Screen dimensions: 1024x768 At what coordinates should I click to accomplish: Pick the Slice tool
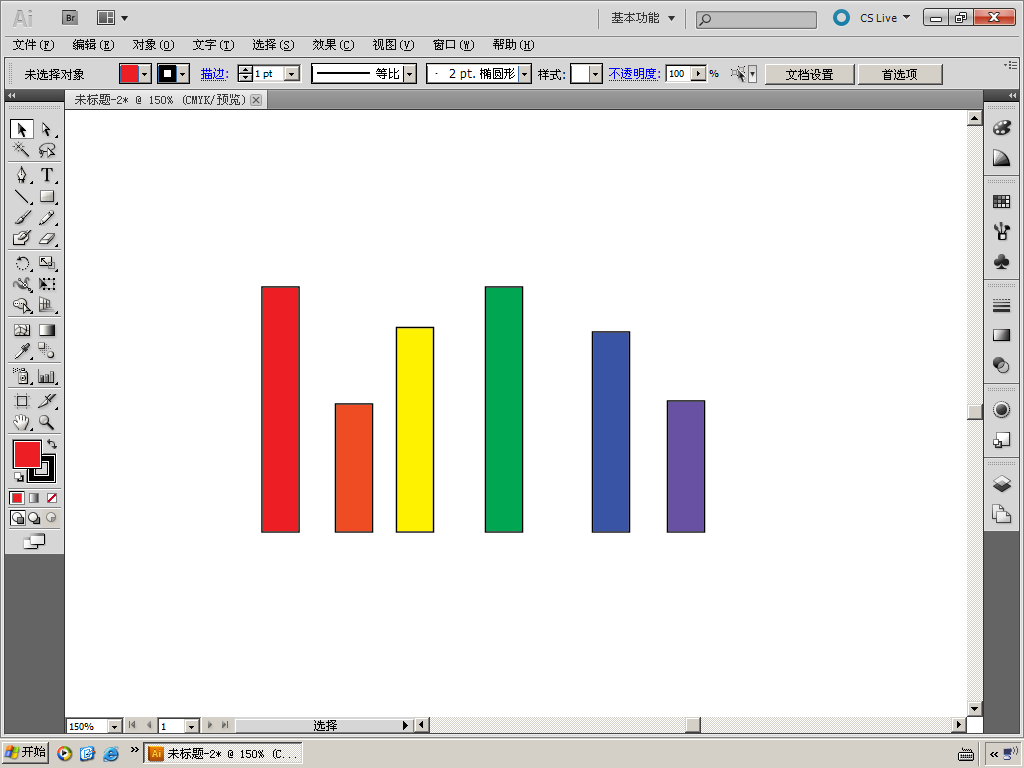46,401
